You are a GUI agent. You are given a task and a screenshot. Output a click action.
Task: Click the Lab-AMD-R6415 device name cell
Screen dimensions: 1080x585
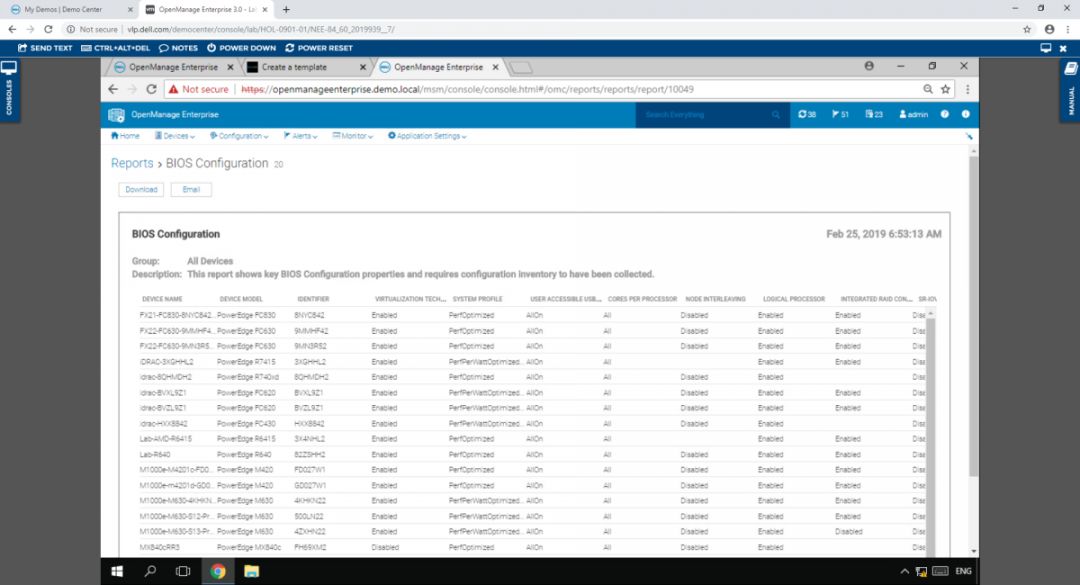(x=166, y=439)
